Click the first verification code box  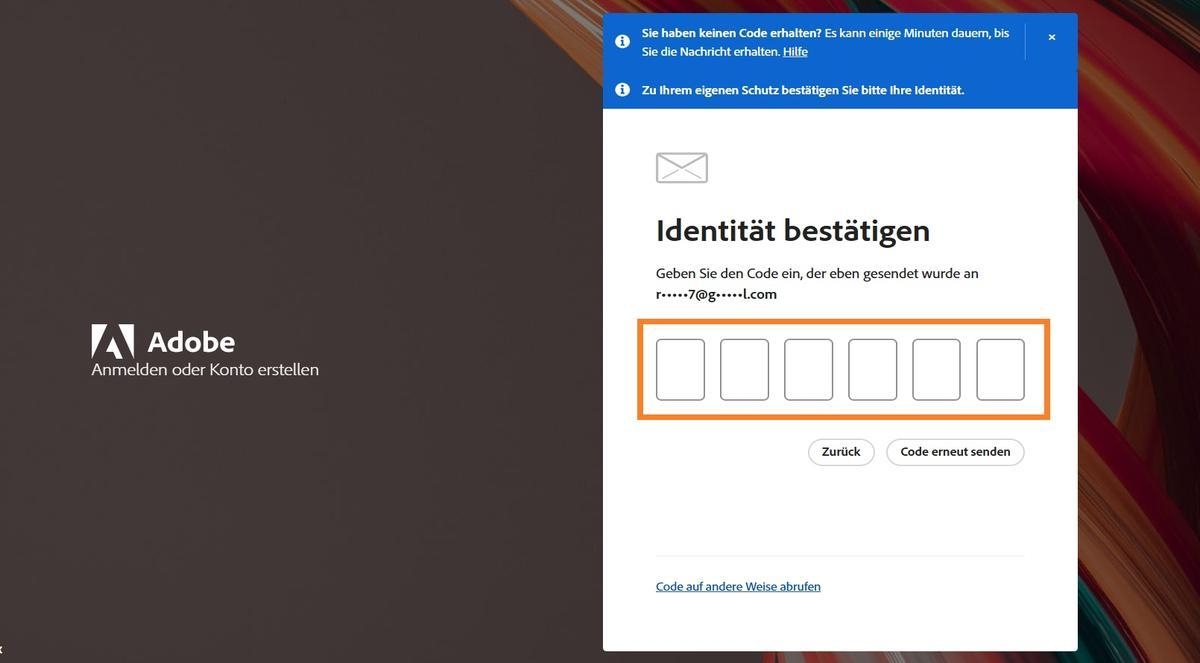(680, 369)
